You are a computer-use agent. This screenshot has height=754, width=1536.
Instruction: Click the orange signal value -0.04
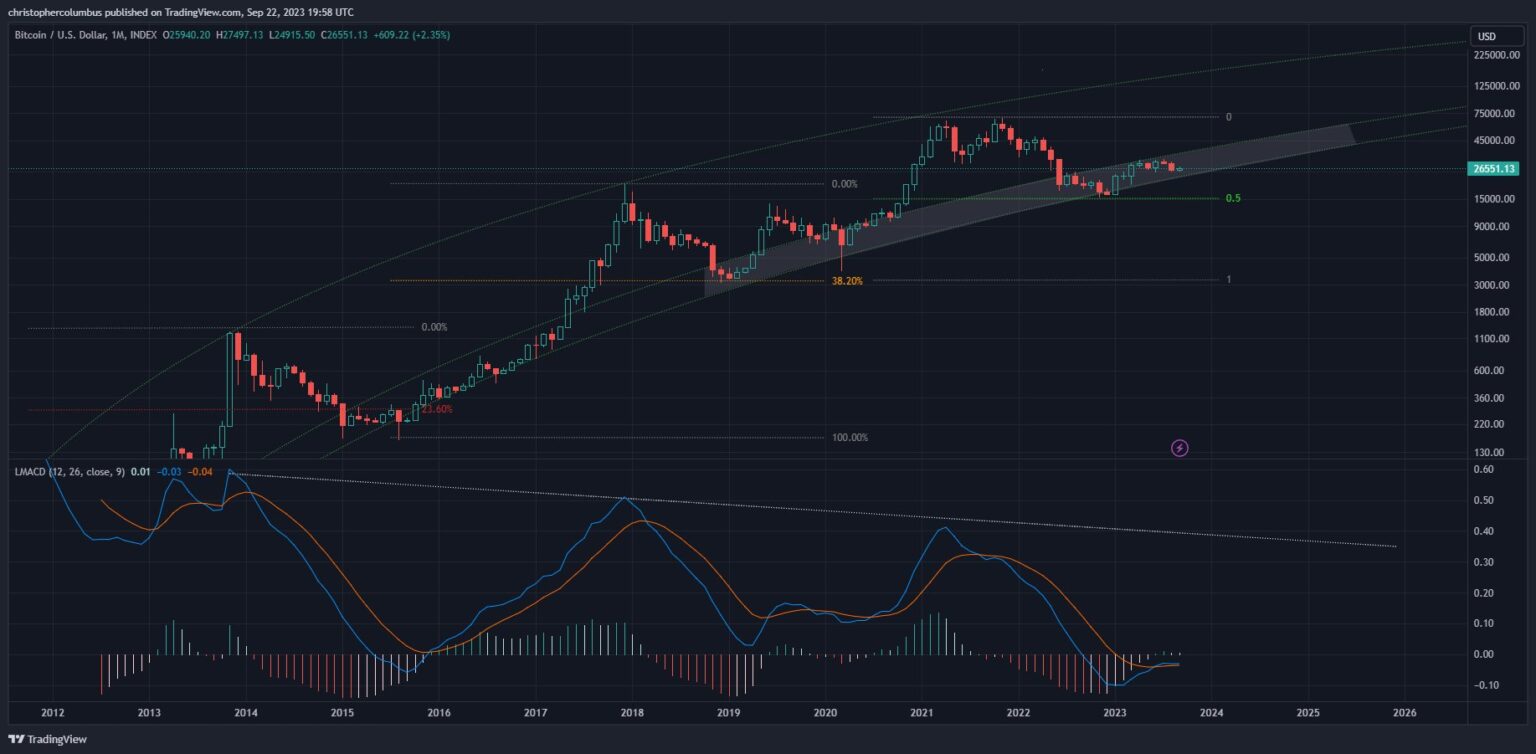(x=201, y=471)
